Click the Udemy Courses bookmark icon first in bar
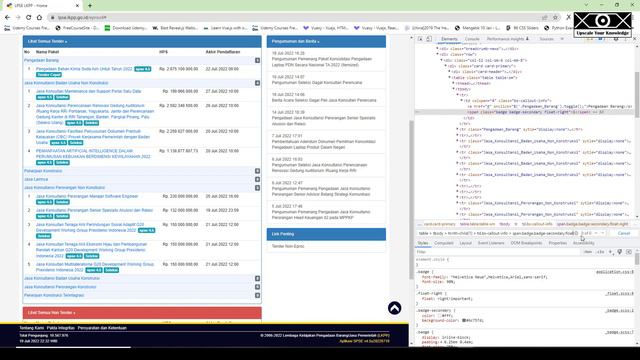This screenshot has width=640, height=360. coord(7,28)
